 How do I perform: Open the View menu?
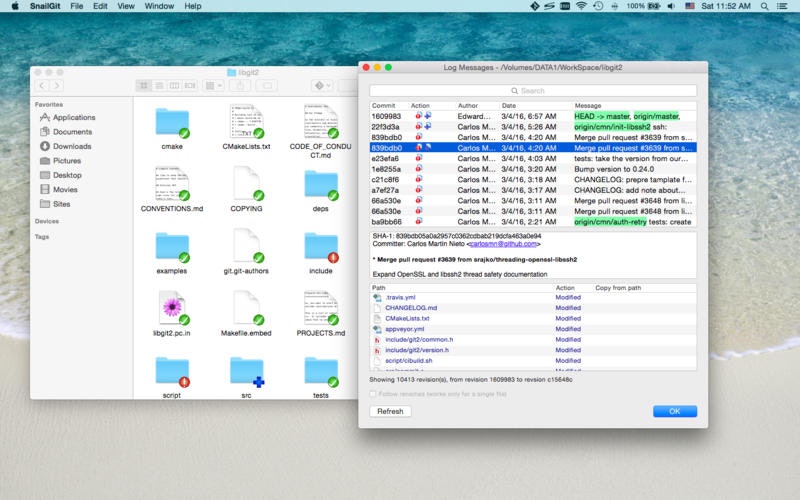(x=126, y=6)
